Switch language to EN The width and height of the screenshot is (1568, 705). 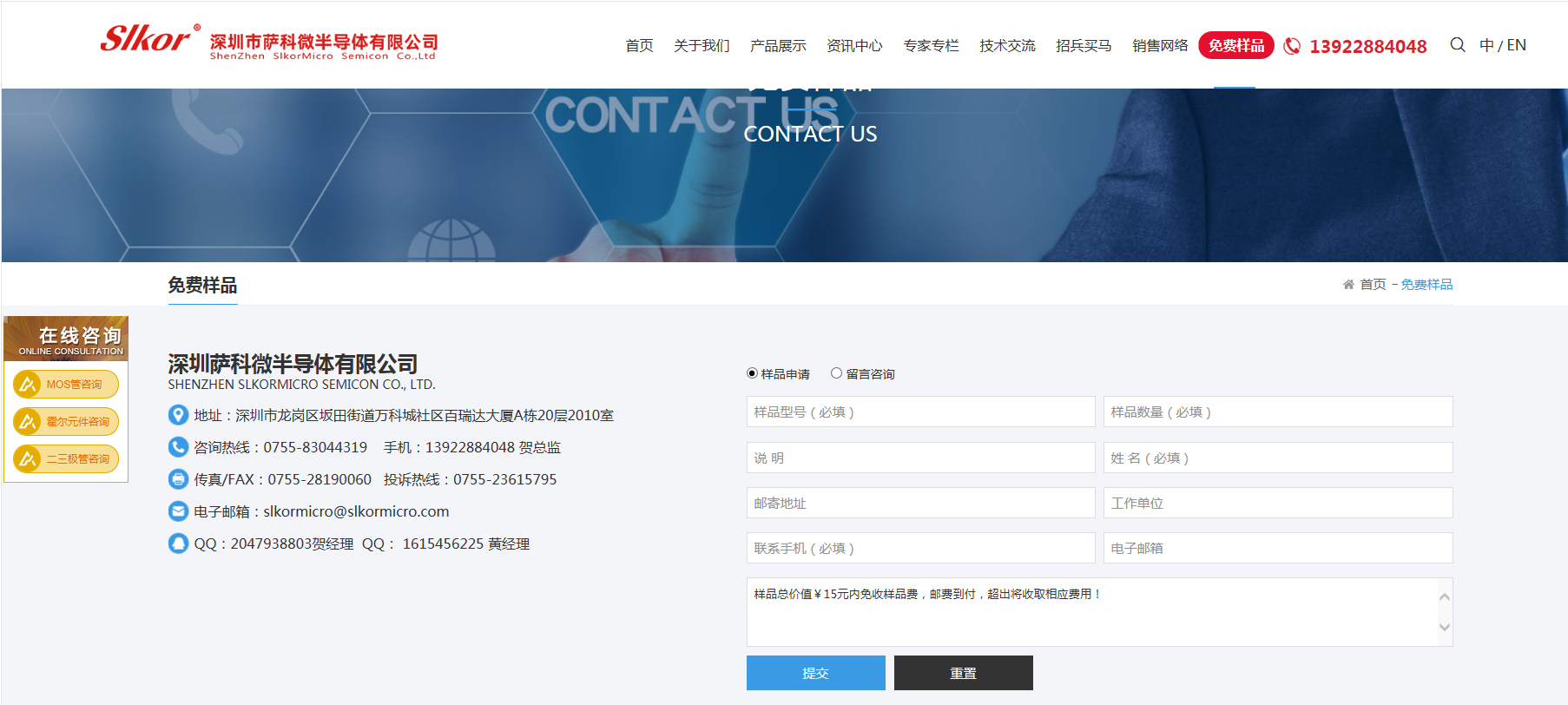(x=1517, y=45)
